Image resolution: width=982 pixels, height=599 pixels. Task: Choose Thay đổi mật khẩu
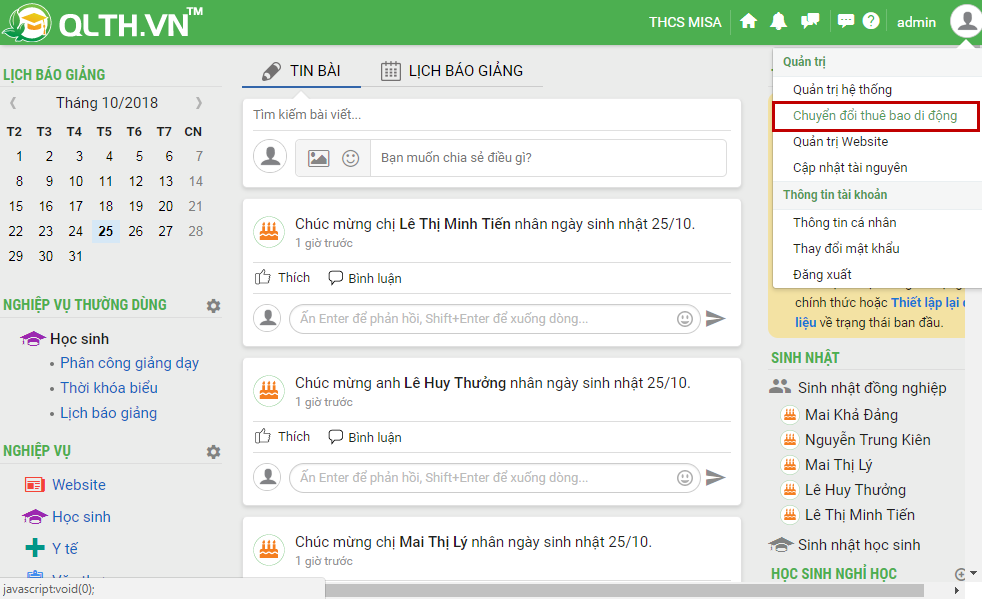tap(846, 249)
